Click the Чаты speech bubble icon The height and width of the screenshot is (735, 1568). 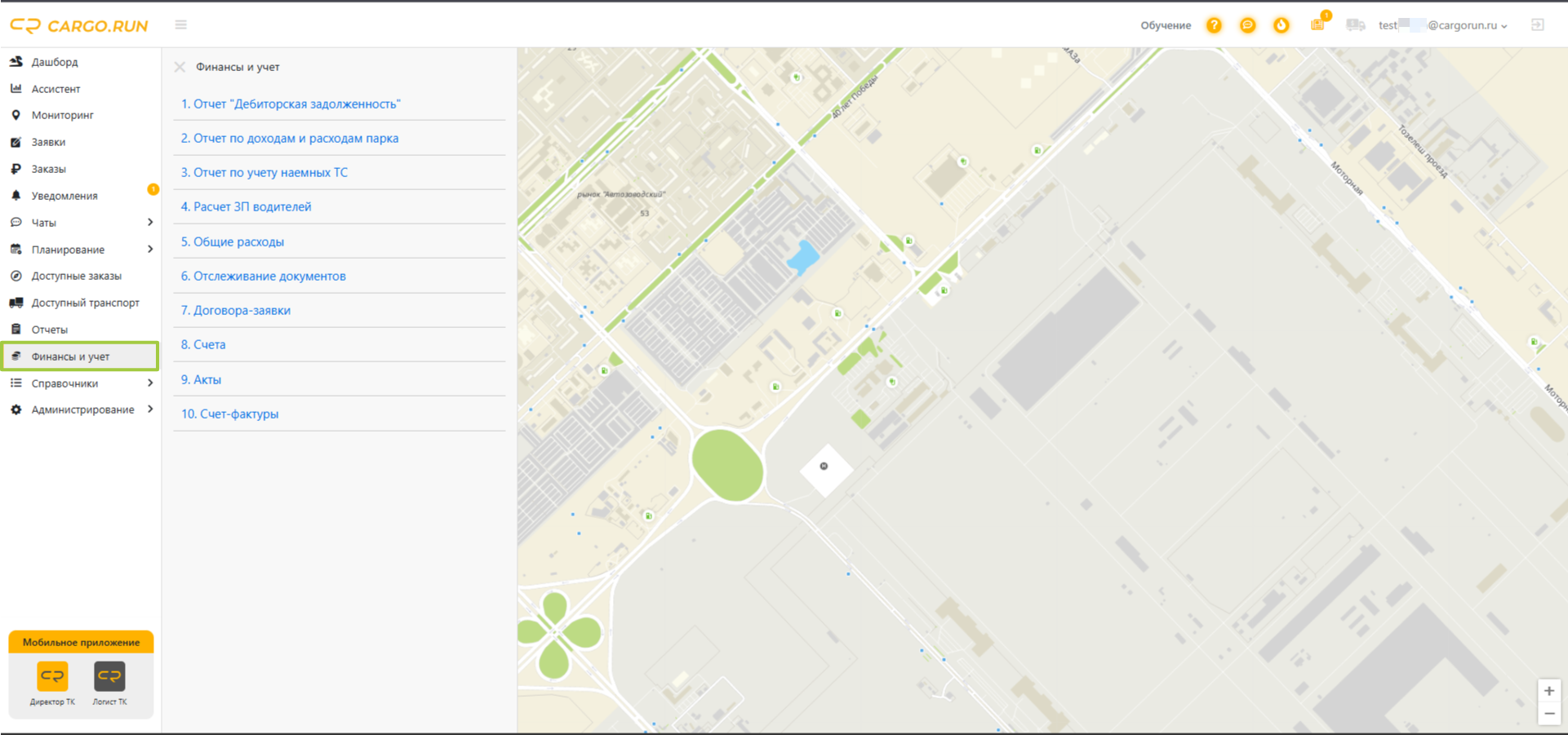[x=16, y=222]
